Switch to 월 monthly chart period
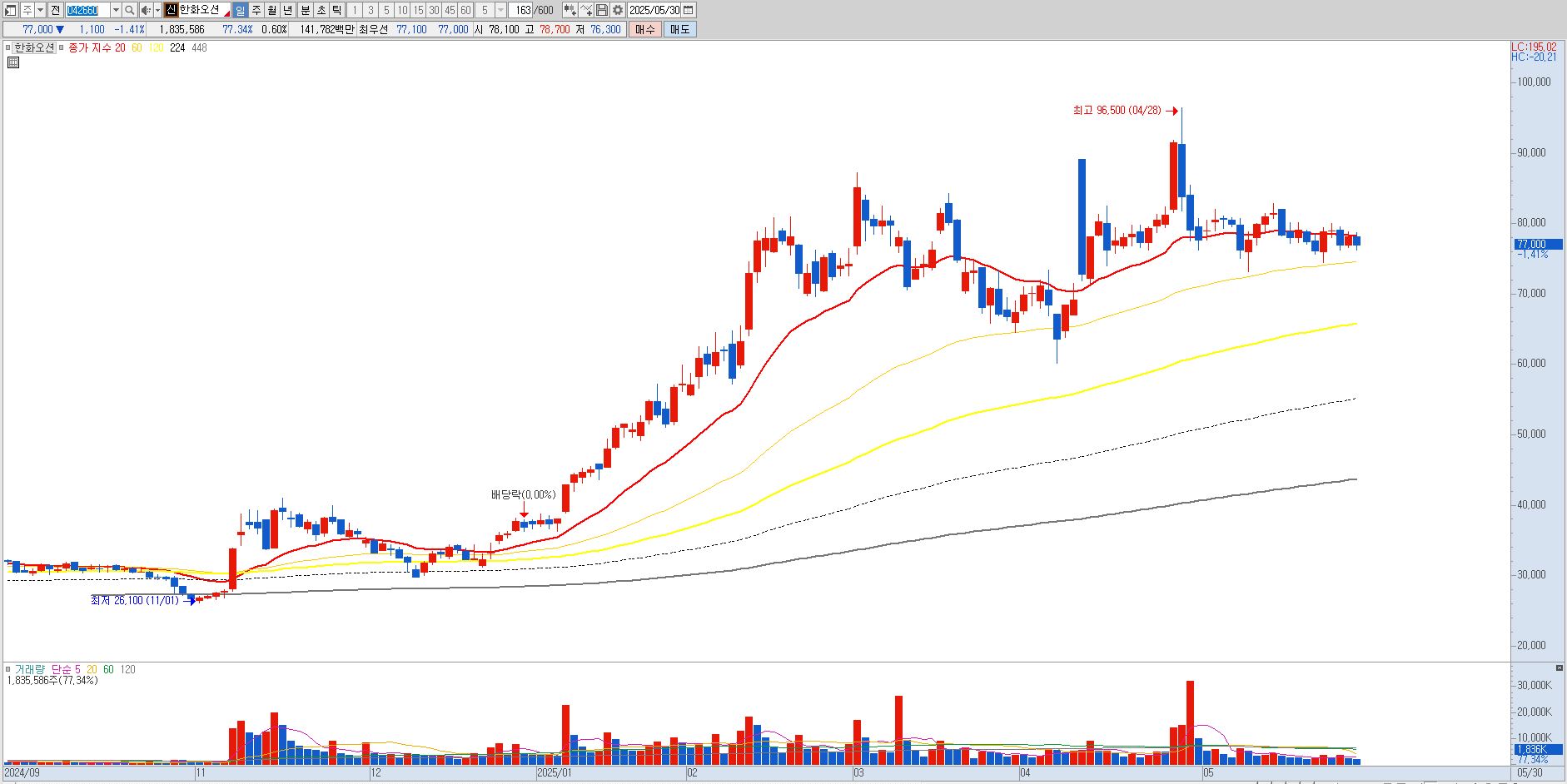 tap(271, 10)
